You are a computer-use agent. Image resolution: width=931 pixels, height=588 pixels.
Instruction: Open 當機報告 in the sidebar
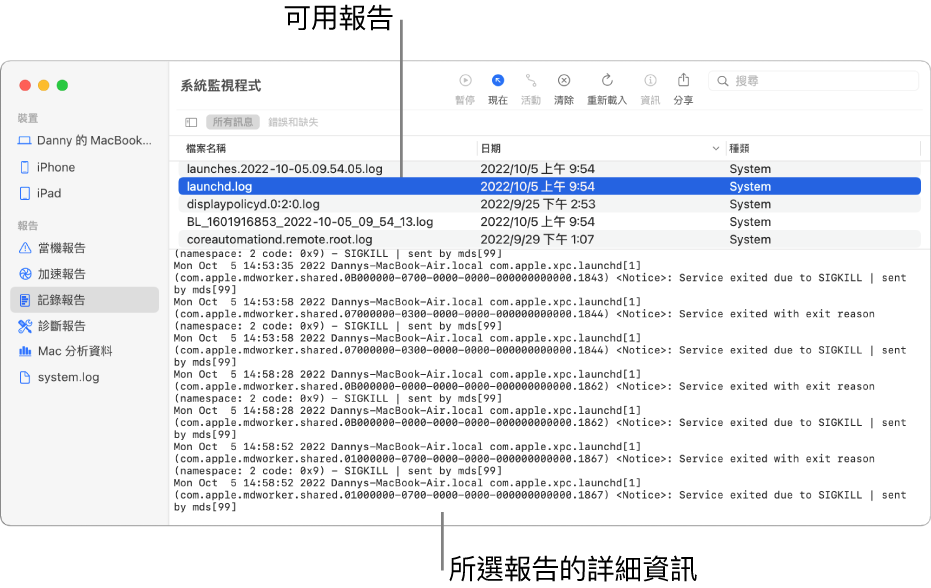(61, 248)
